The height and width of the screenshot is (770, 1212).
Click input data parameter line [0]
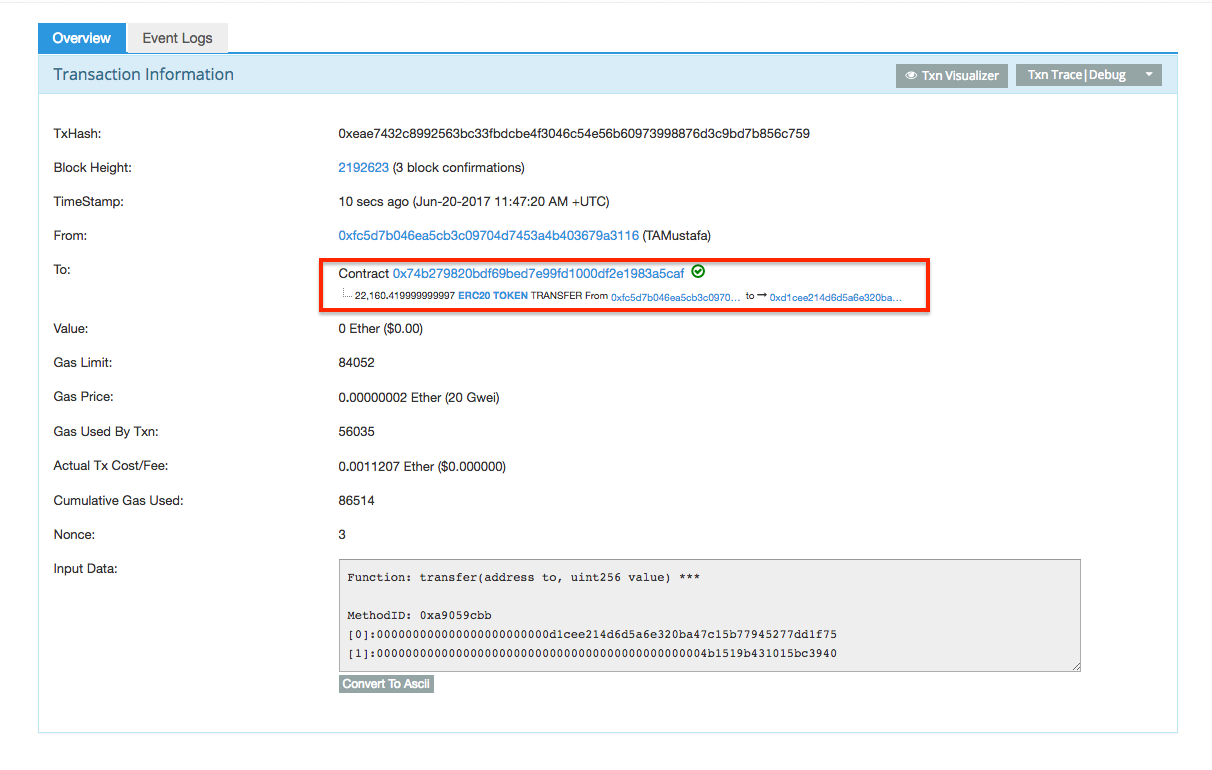(x=592, y=634)
